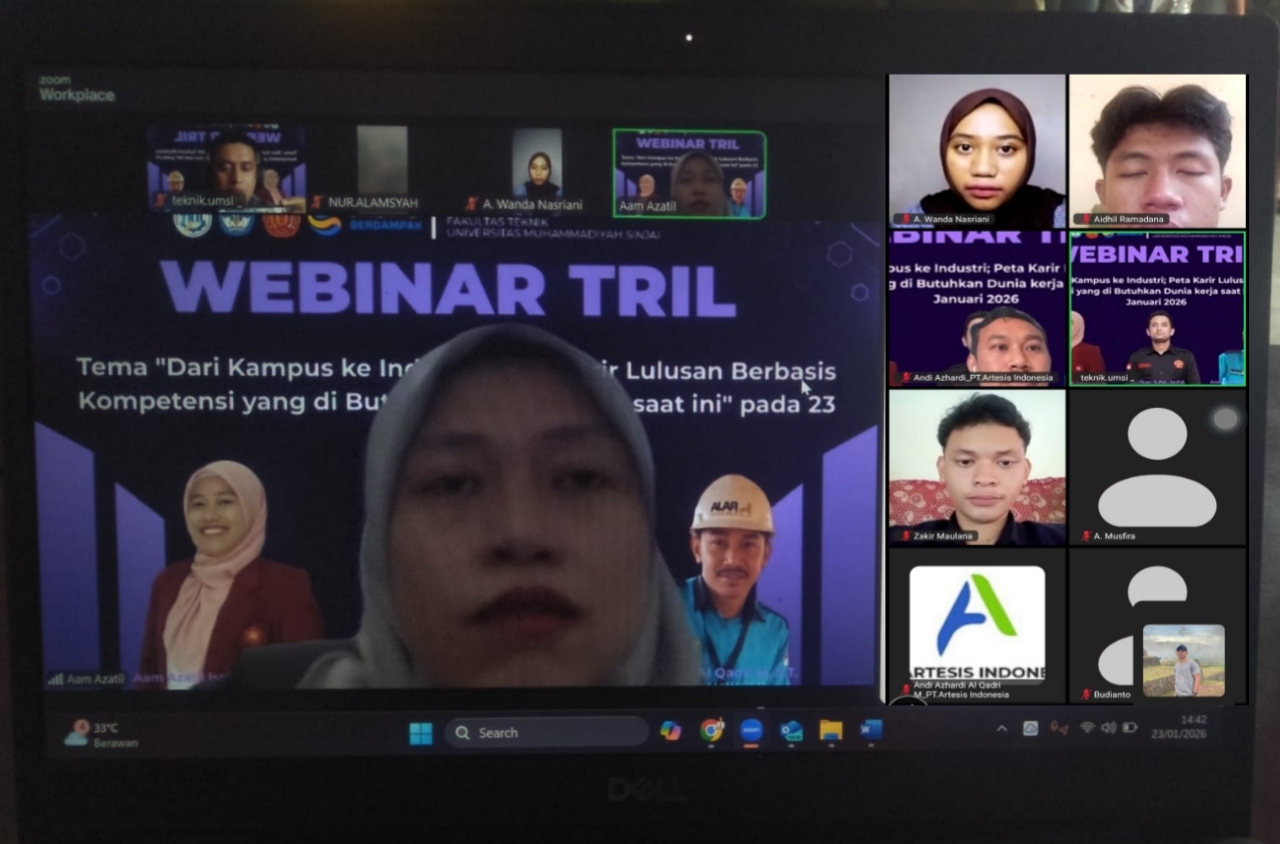Expand the hidden tray icons chevron
Screen dimensions: 1280x844
(1002, 729)
